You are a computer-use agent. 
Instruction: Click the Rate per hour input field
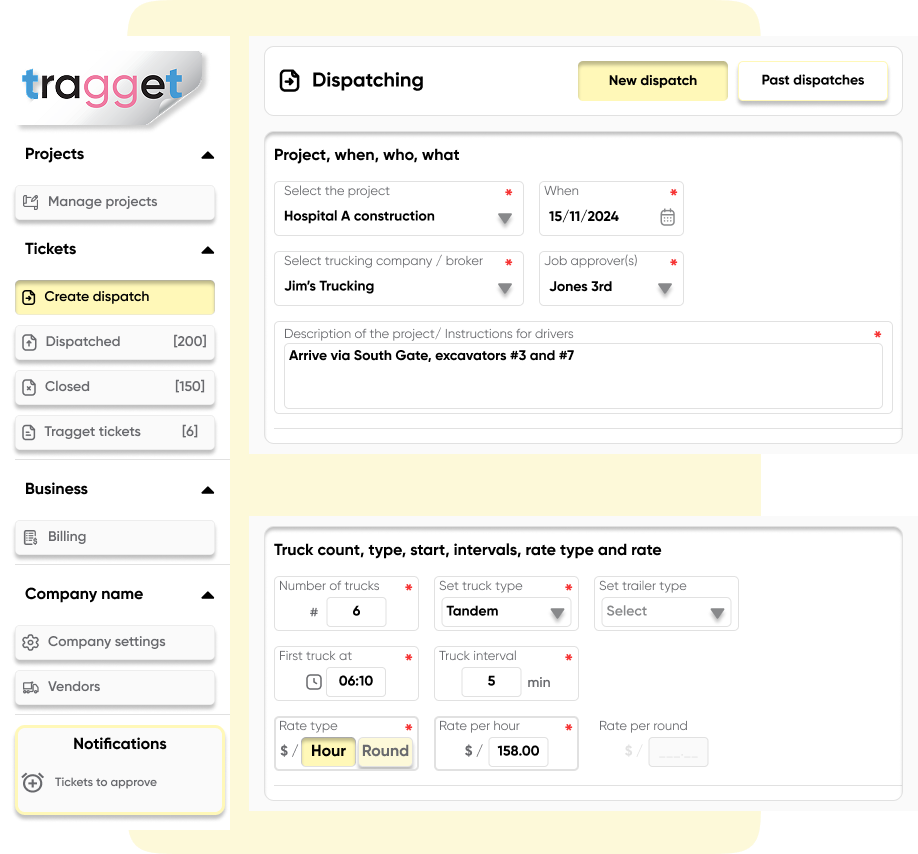518,751
